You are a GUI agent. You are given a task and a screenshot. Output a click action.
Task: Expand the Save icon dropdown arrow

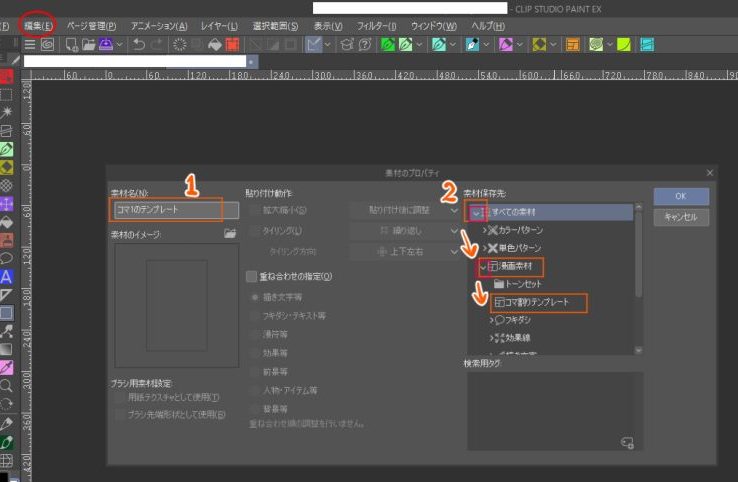(x=119, y=45)
